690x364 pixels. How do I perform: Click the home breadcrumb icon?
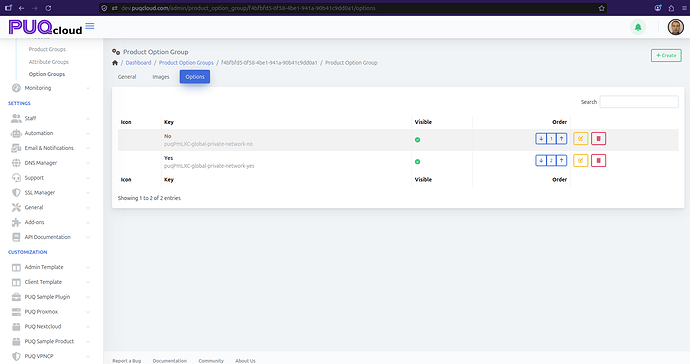click(115, 63)
